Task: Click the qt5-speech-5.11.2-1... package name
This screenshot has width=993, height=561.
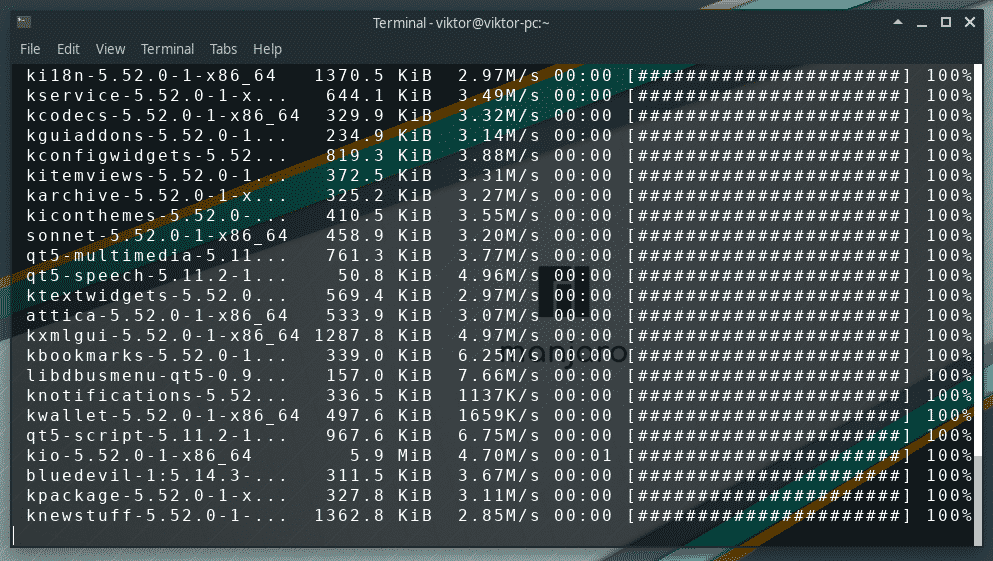Action: [157, 275]
